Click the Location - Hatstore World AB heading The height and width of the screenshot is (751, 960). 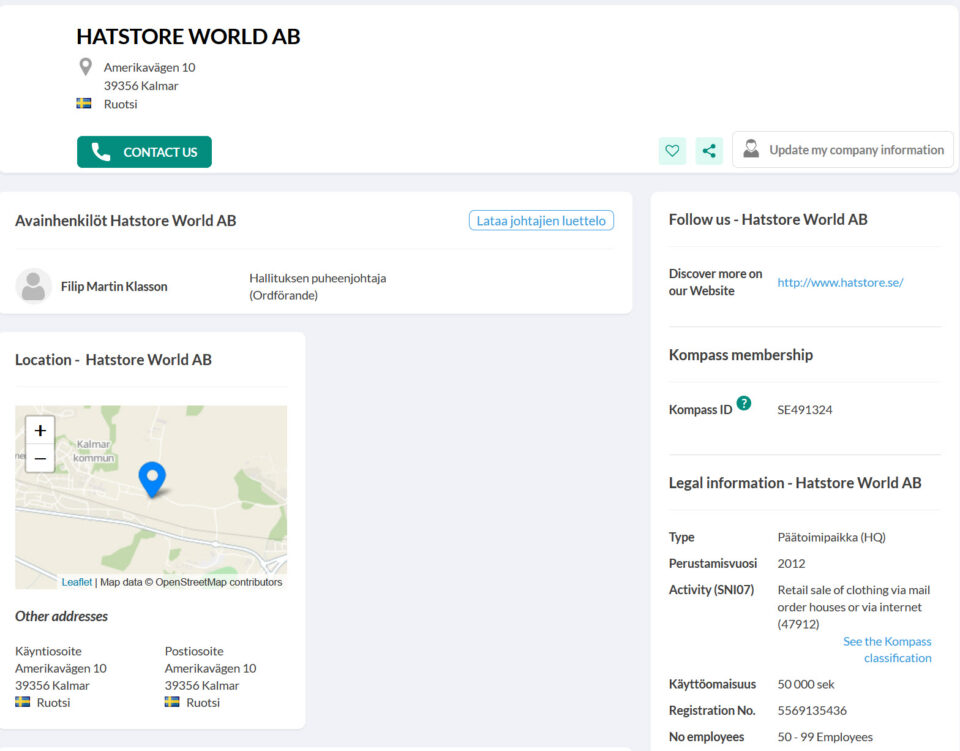(x=113, y=360)
